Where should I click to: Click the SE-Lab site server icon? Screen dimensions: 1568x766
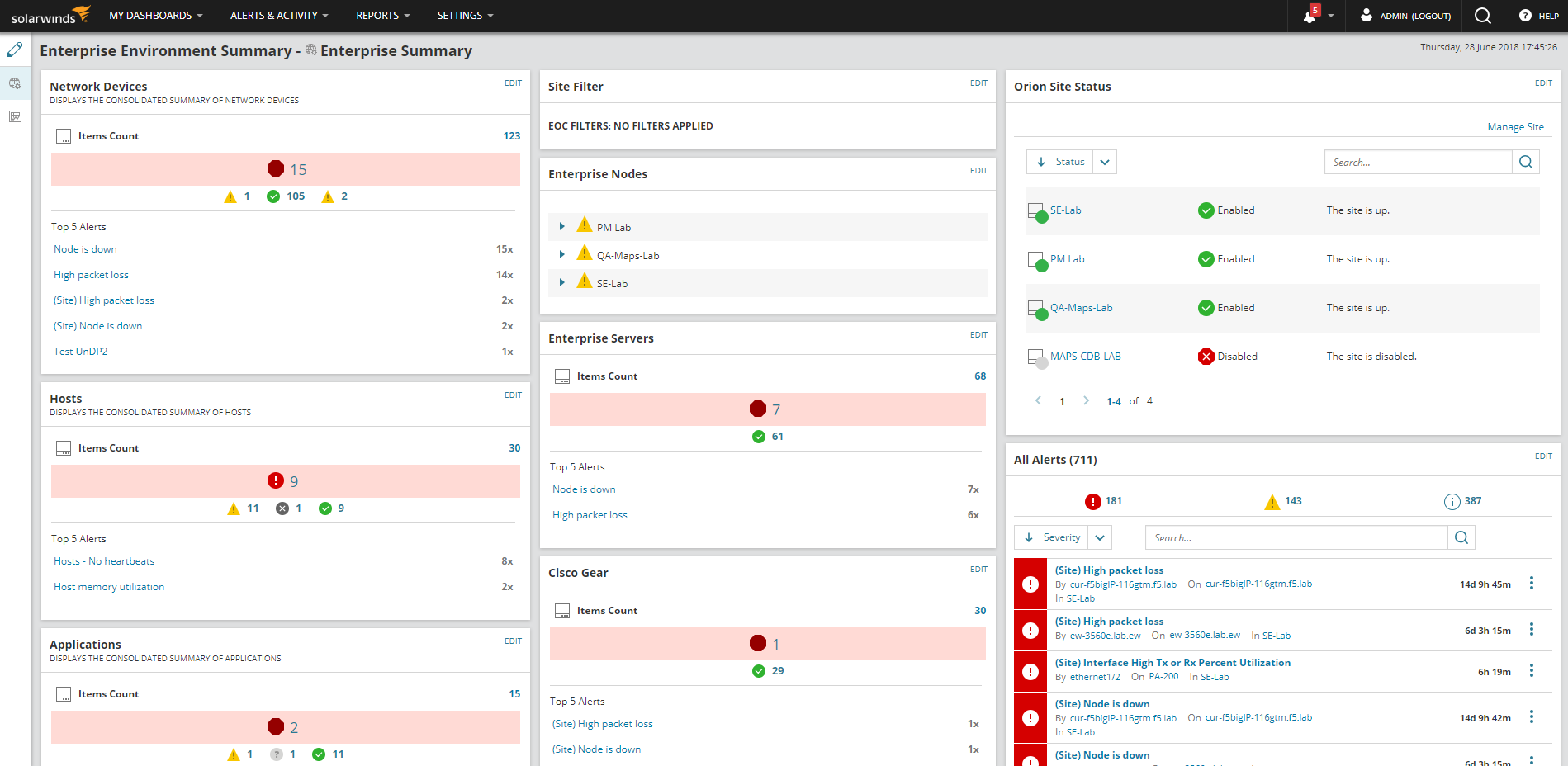pos(1037,212)
